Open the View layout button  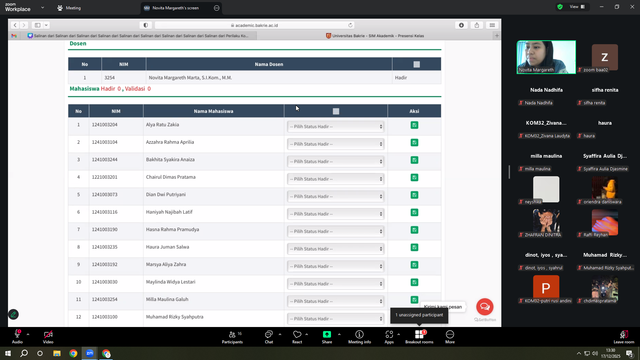[x=577, y=7]
